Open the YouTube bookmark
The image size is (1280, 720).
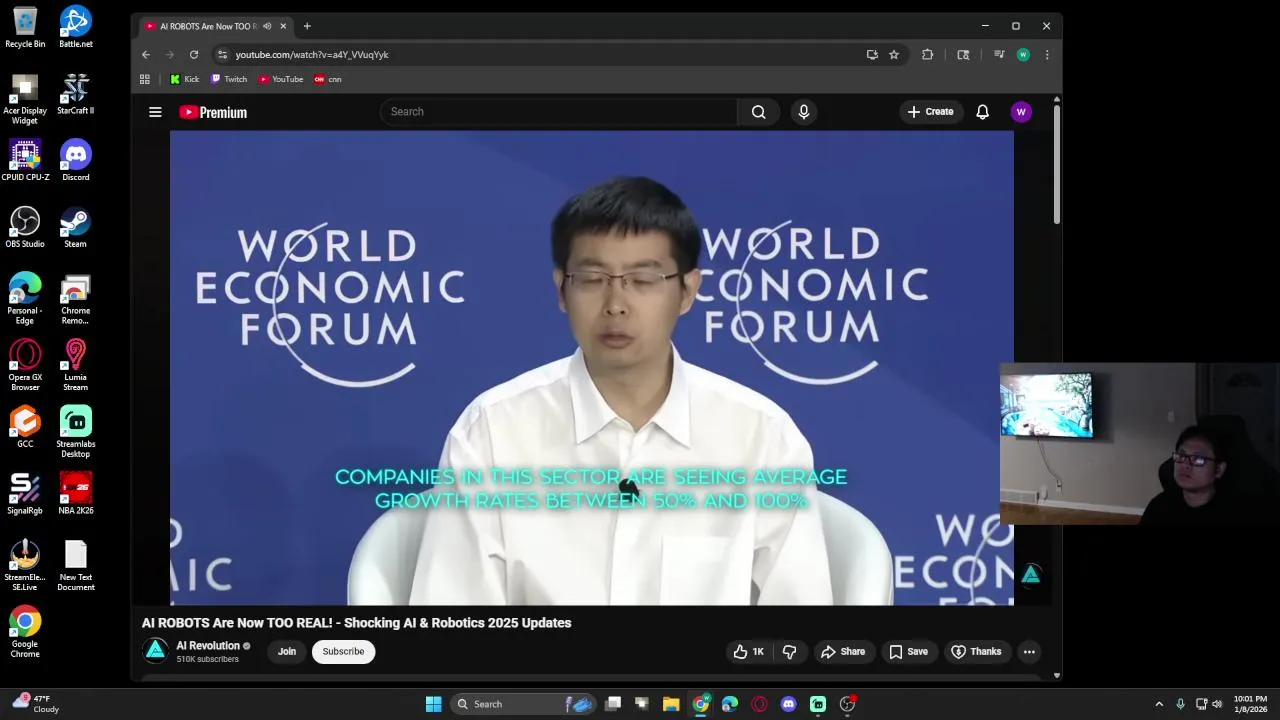click(281, 79)
